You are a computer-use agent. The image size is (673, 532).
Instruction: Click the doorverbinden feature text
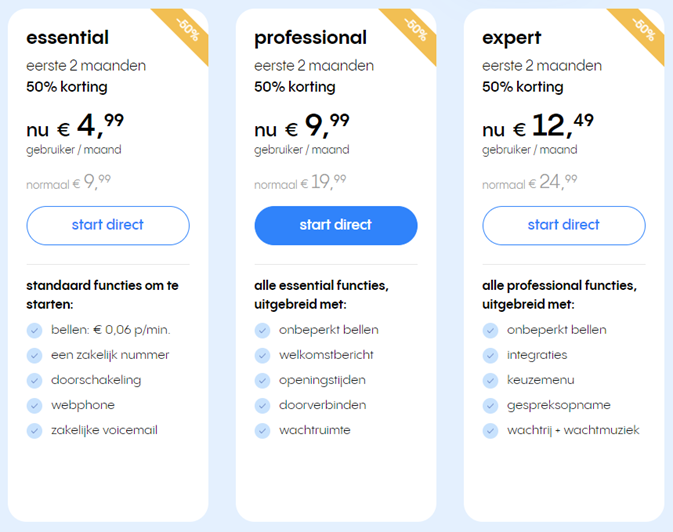(x=322, y=405)
